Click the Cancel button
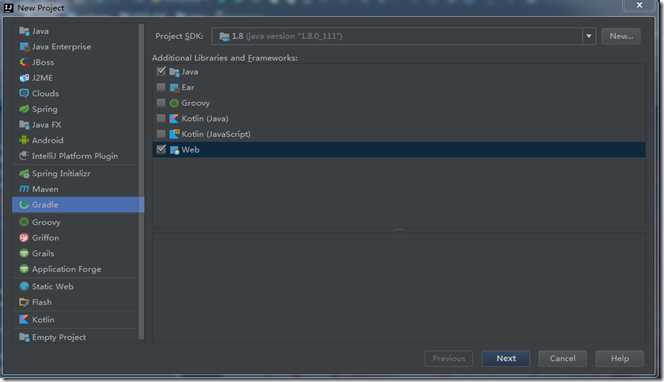This screenshot has width=664, height=382. 562,358
